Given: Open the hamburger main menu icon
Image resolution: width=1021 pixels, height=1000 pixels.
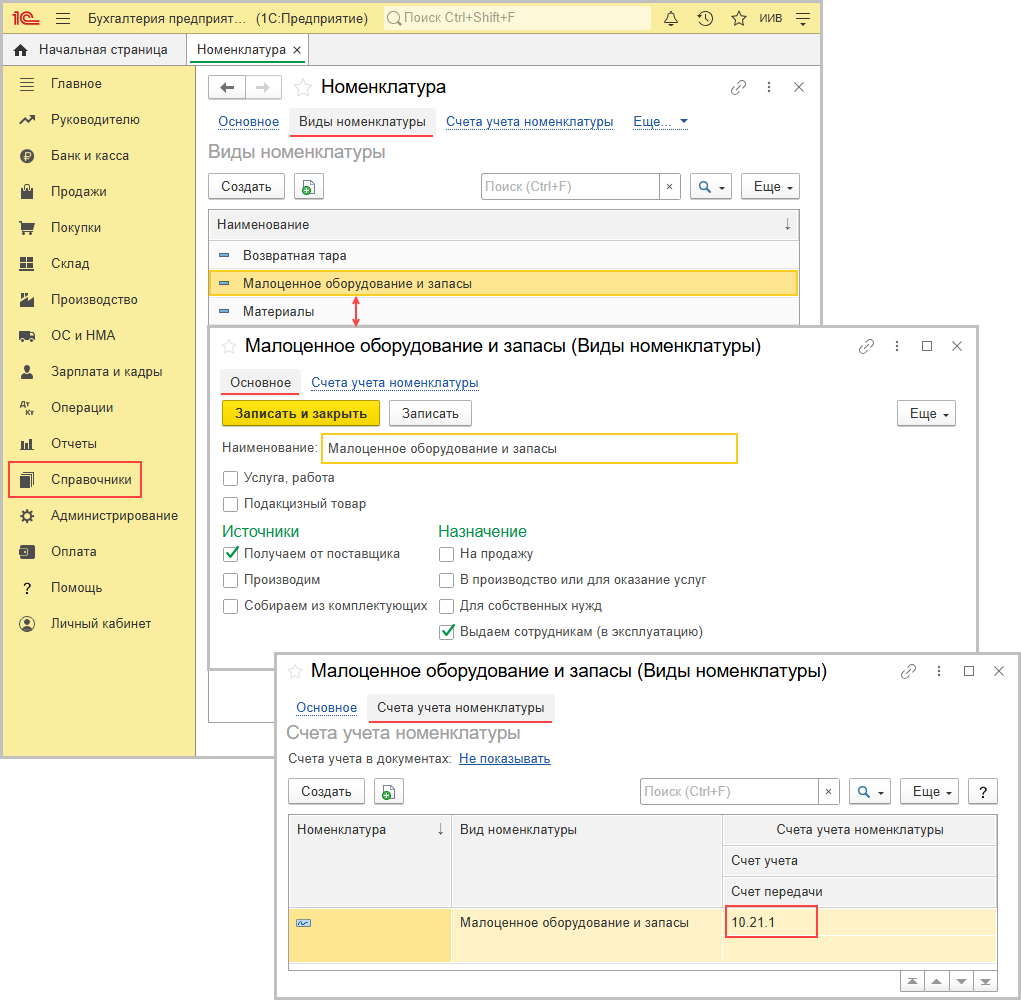Looking at the screenshot, I should [x=63, y=18].
